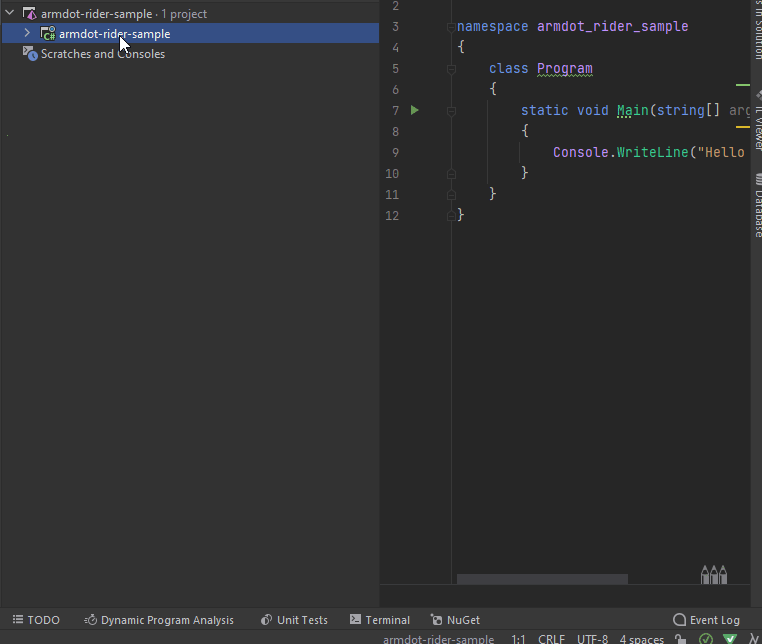762x644 pixels.
Task: Open the Database tool window
Action: (758, 206)
